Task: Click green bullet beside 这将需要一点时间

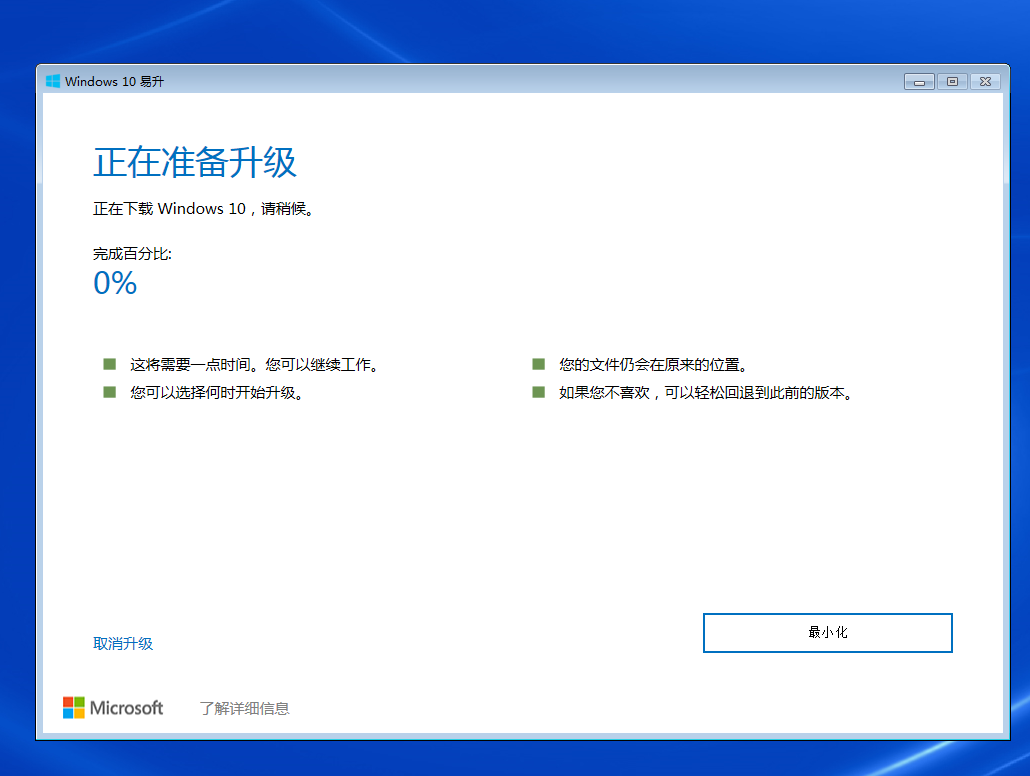Action: coord(110,364)
